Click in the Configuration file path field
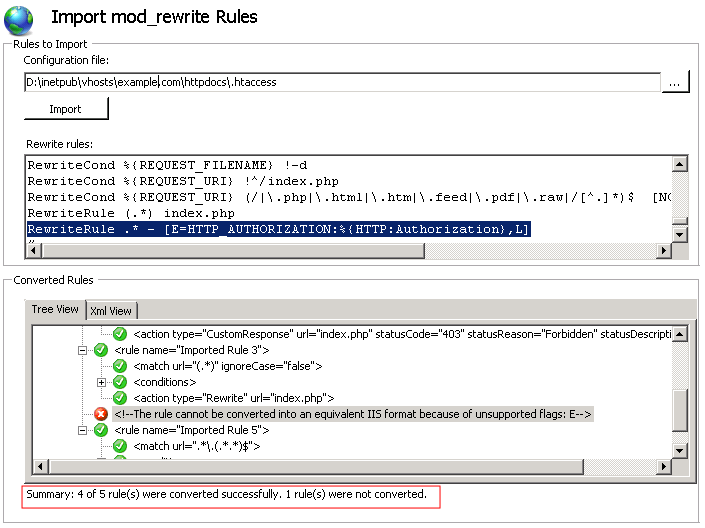Screen dimensions: 705x528 click(340, 84)
